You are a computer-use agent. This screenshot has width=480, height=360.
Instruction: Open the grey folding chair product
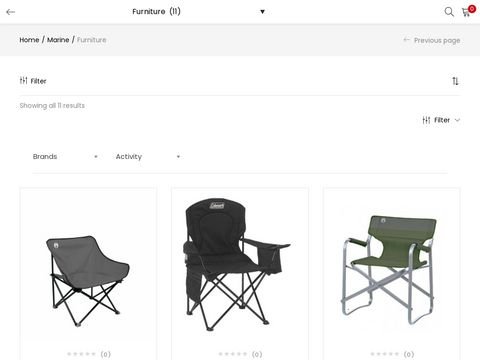click(x=88, y=281)
